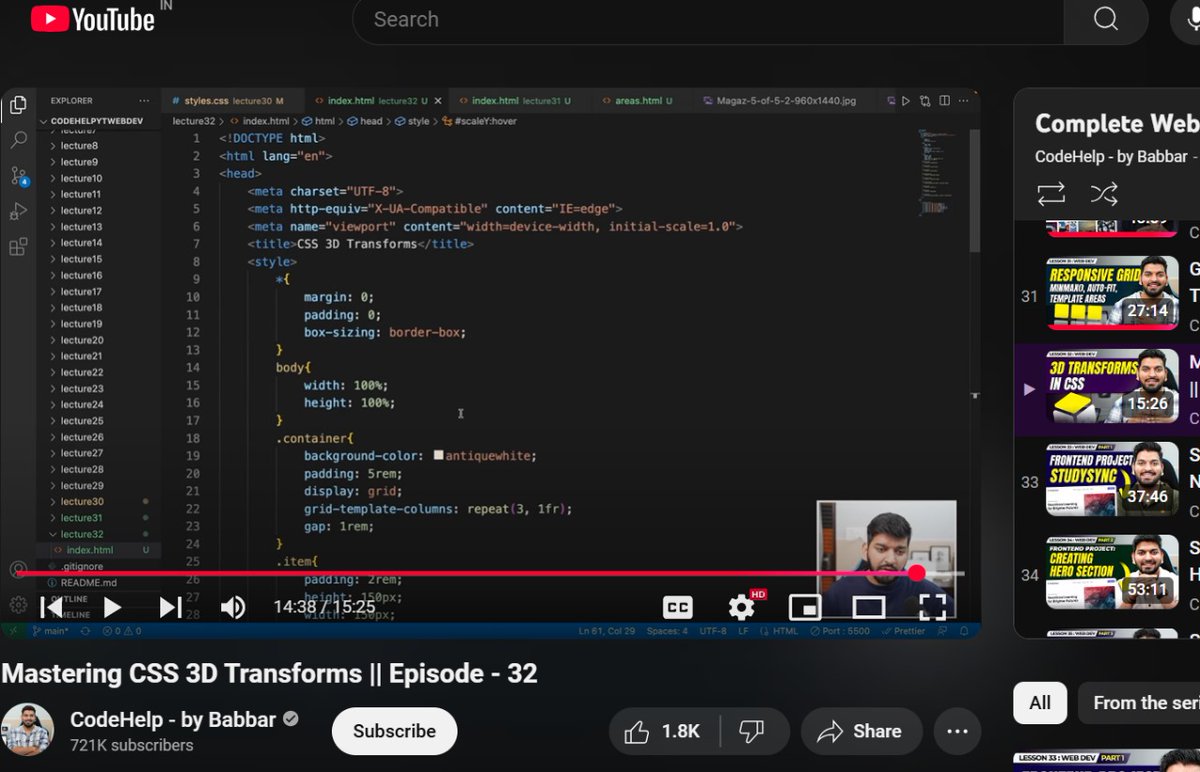Open the 3D Transforms in CSS thumbnail

coord(1112,387)
